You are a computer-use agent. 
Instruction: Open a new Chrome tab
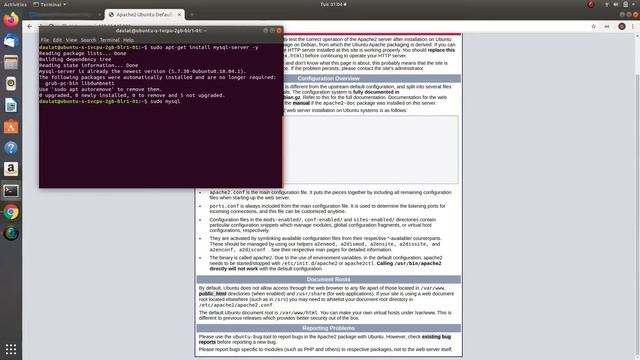[192, 15]
